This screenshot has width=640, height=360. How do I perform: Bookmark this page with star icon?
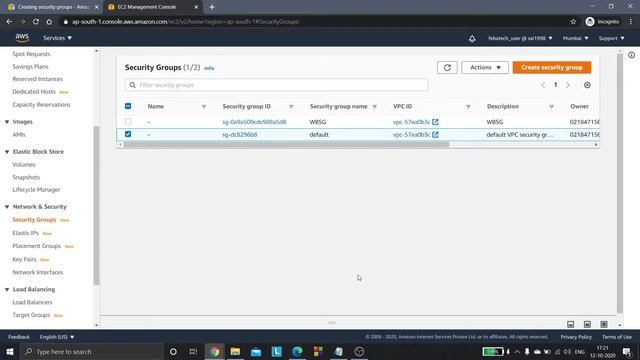(x=573, y=22)
